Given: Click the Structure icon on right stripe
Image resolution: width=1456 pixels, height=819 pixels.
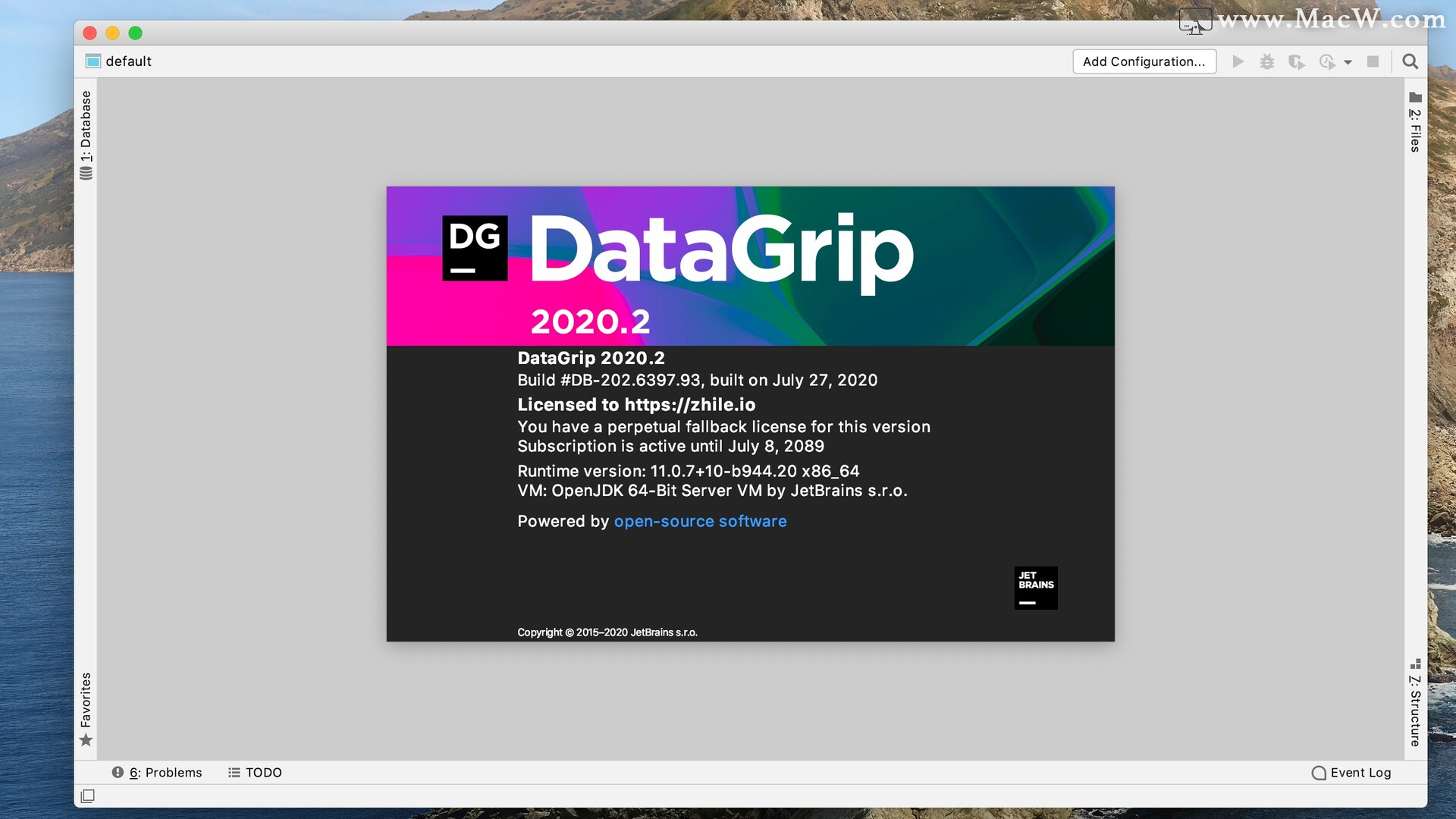Looking at the screenshot, I should pos(1415,664).
